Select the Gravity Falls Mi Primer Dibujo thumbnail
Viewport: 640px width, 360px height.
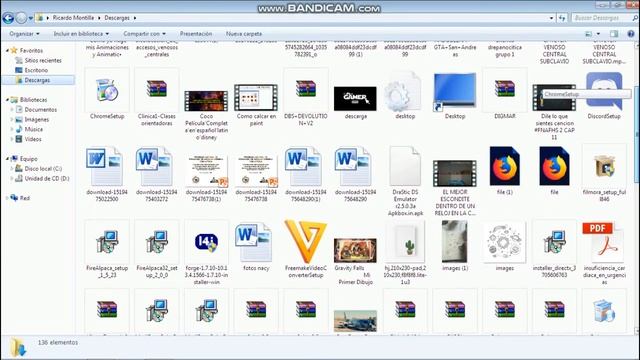coord(355,250)
